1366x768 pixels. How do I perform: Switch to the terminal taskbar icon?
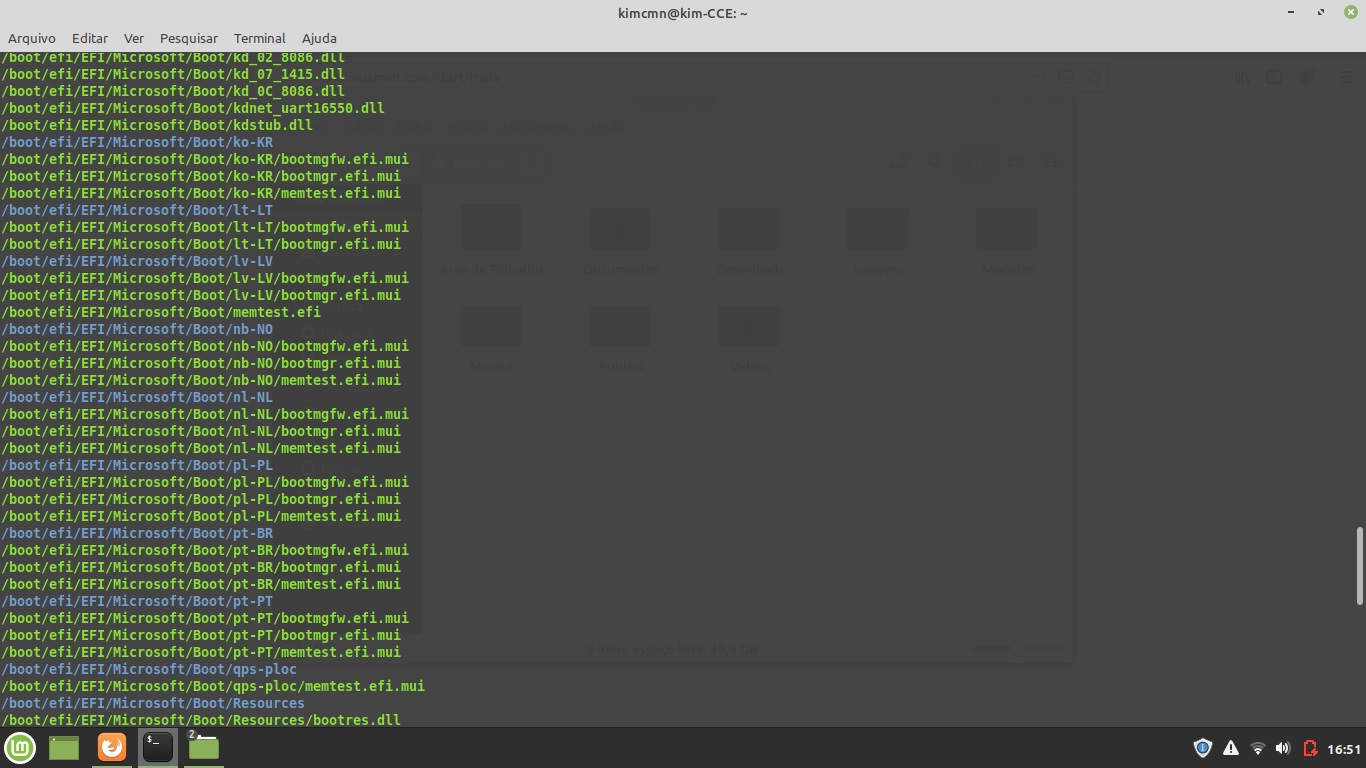pos(158,747)
